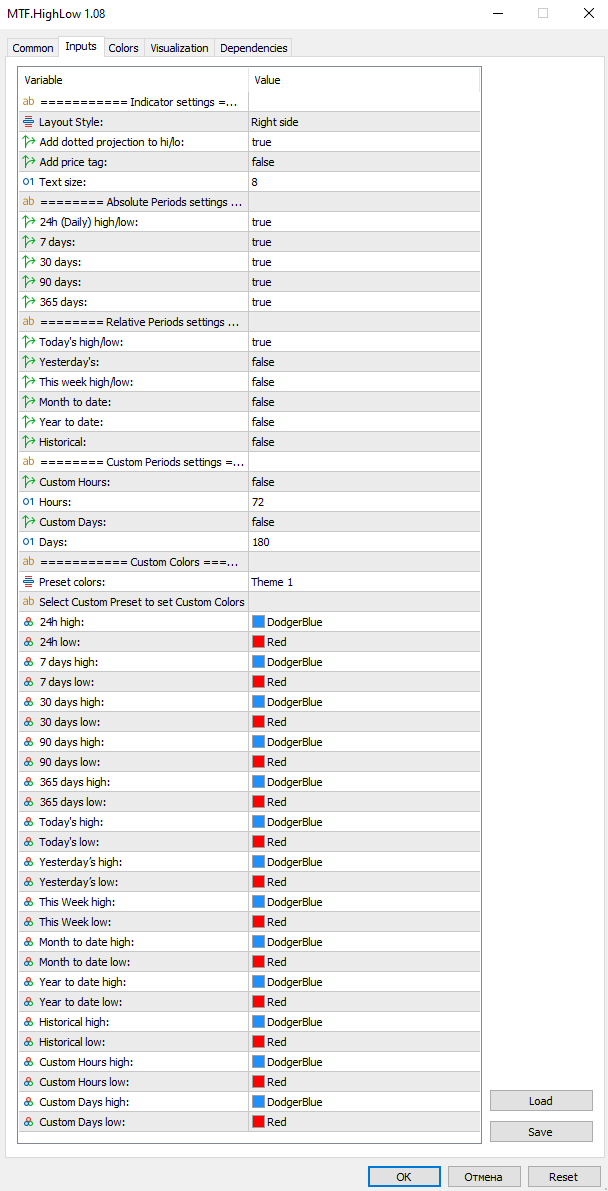The width and height of the screenshot is (608, 1191).
Task: Click the Load button
Action: (x=541, y=1101)
